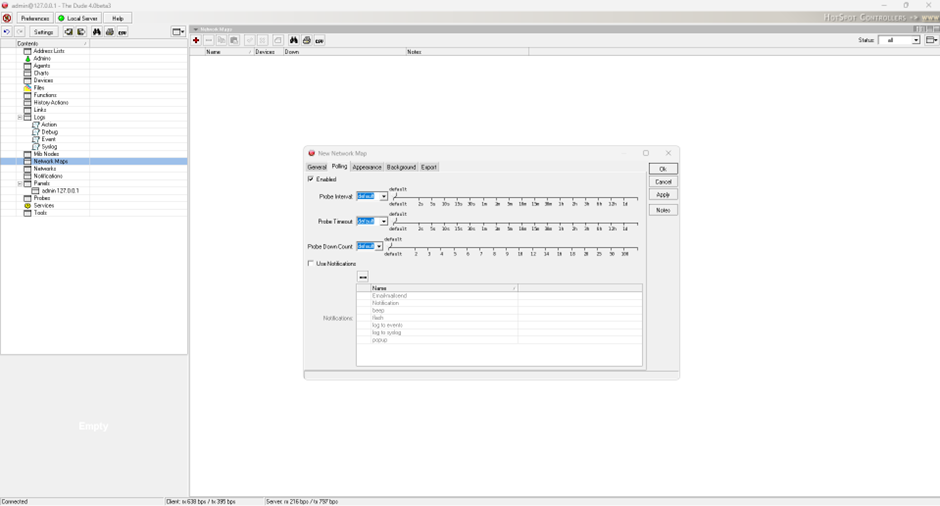
Task: Click the printer icon in the left toolbar
Action: pos(110,32)
